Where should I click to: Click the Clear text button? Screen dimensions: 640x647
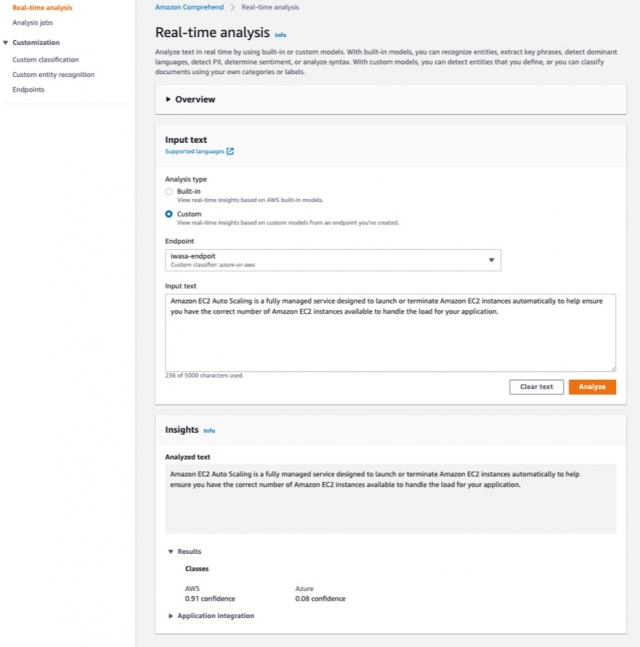536,387
